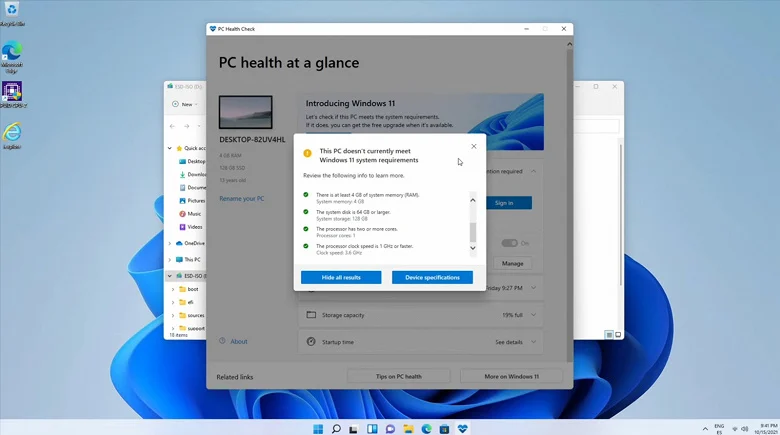Collapse the attention required section chevron
The height and width of the screenshot is (435, 780).
click(x=533, y=171)
